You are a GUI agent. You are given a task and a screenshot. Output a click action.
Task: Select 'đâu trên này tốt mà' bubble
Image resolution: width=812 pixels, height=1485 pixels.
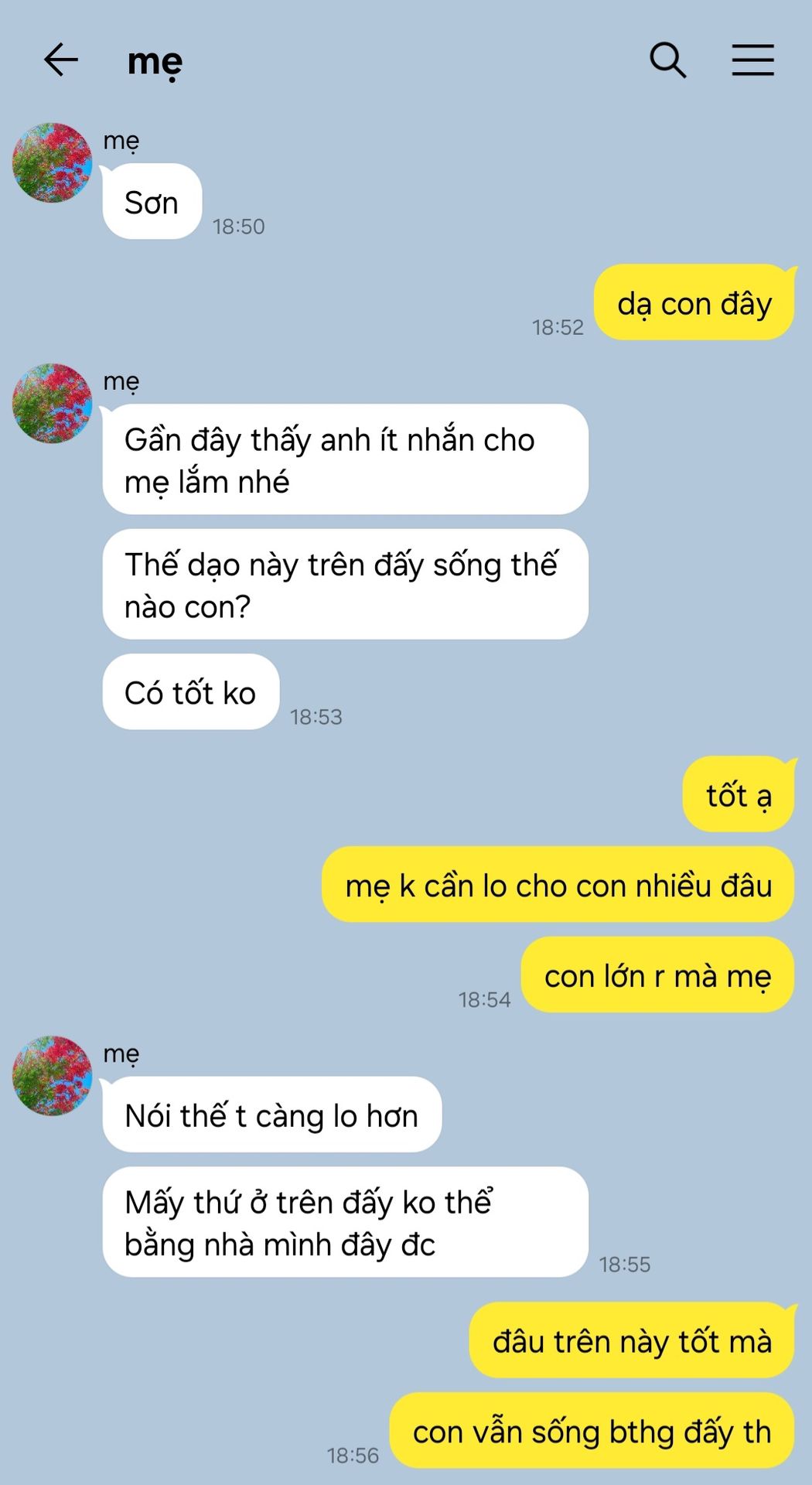[x=633, y=1340]
